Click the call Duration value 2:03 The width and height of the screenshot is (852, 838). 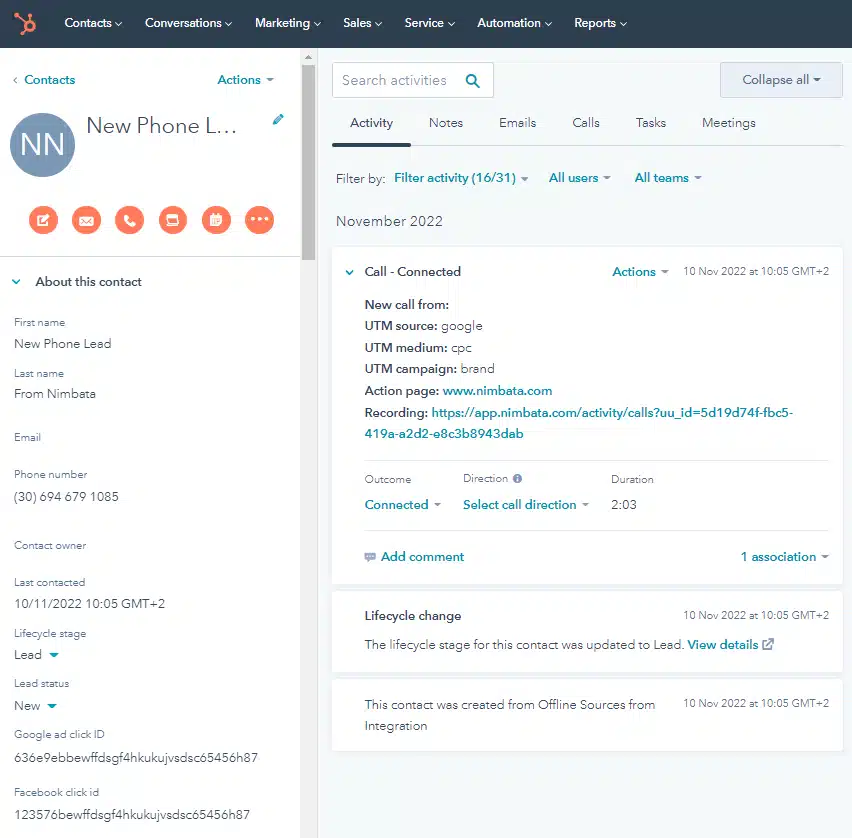click(x=623, y=505)
